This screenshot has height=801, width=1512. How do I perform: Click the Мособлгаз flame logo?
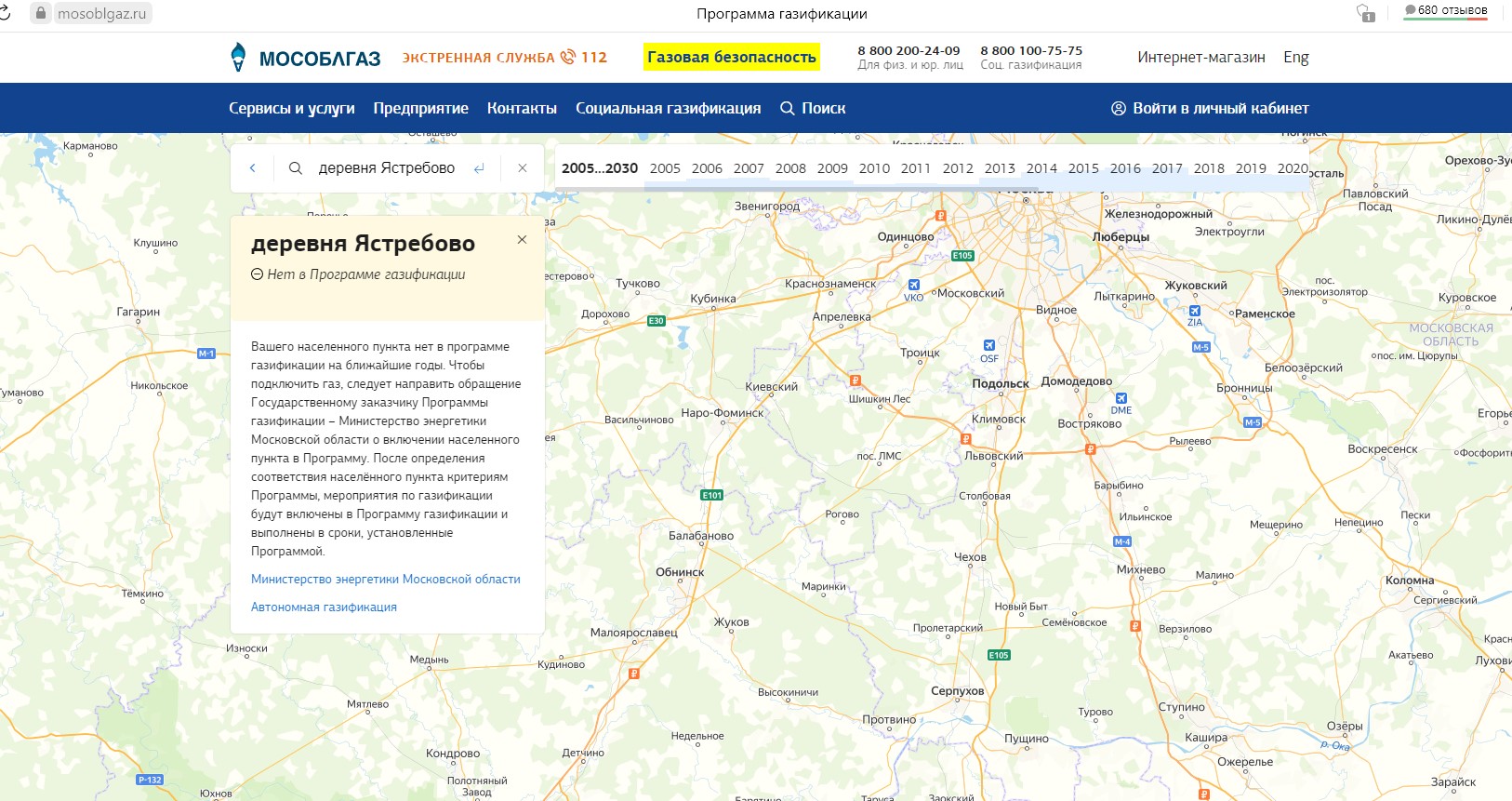point(238,57)
